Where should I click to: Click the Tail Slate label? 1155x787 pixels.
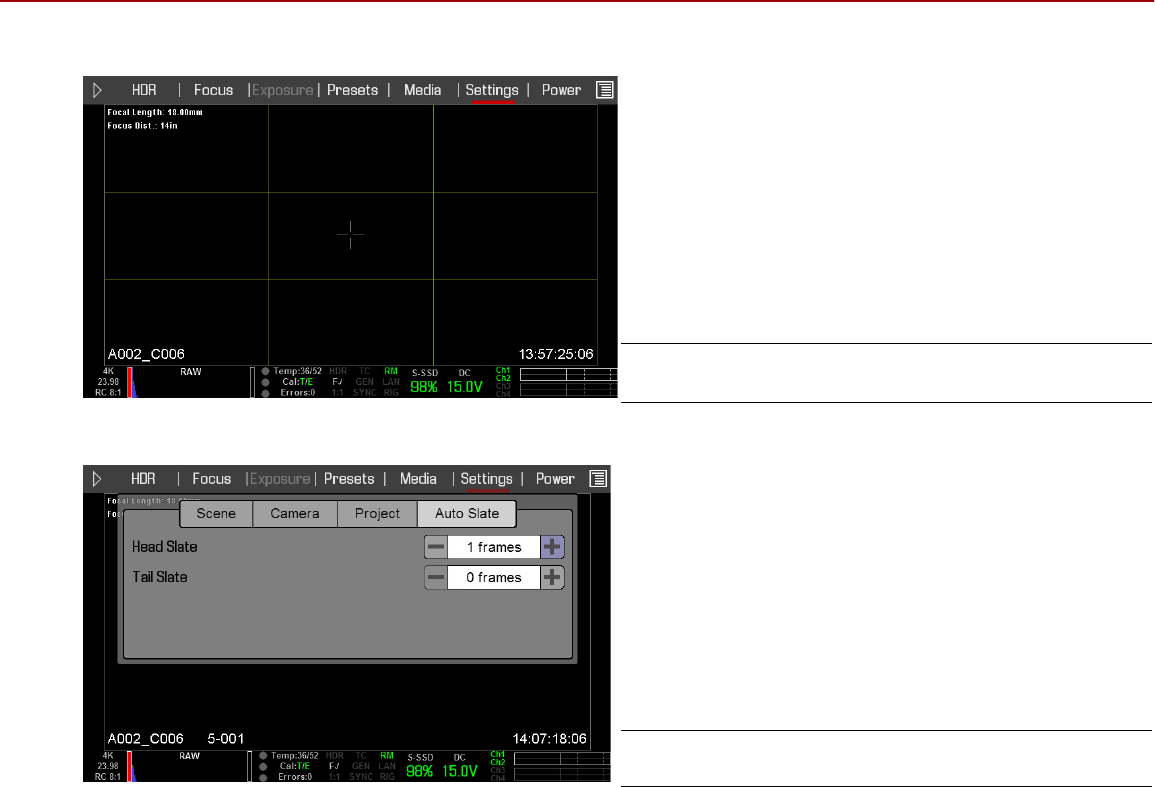(160, 577)
